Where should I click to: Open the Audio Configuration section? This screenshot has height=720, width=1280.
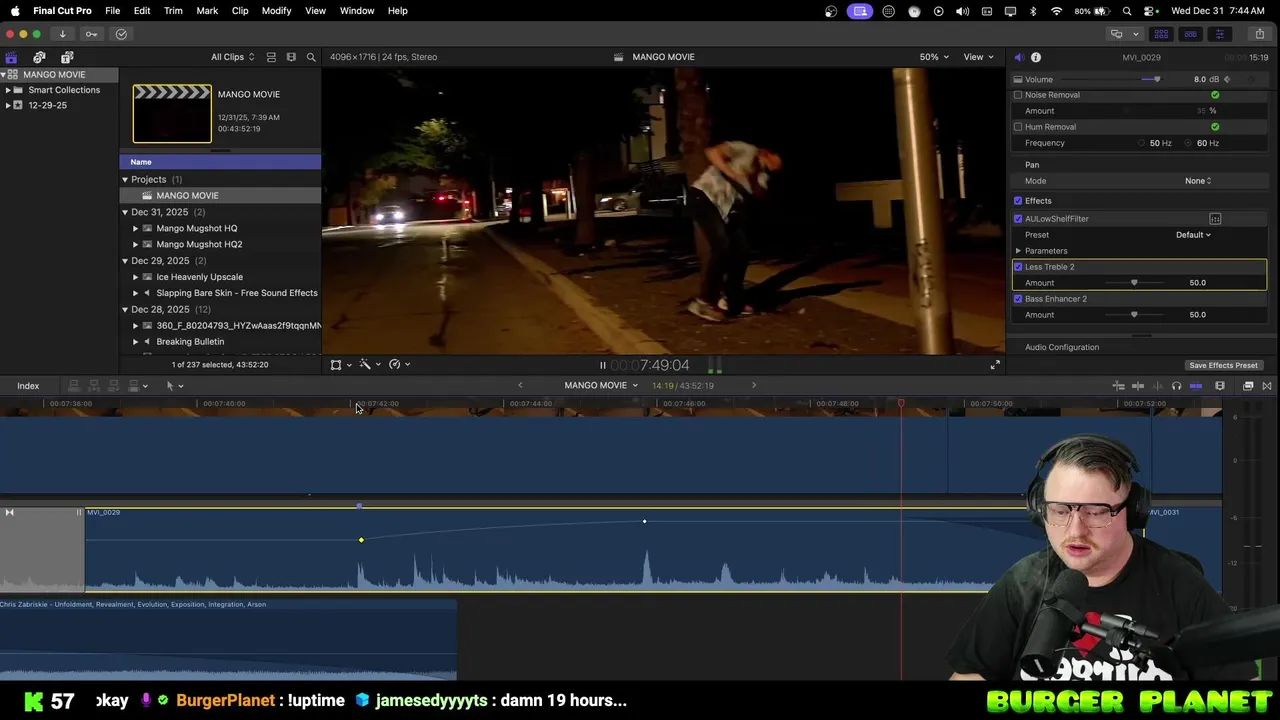tap(1062, 347)
